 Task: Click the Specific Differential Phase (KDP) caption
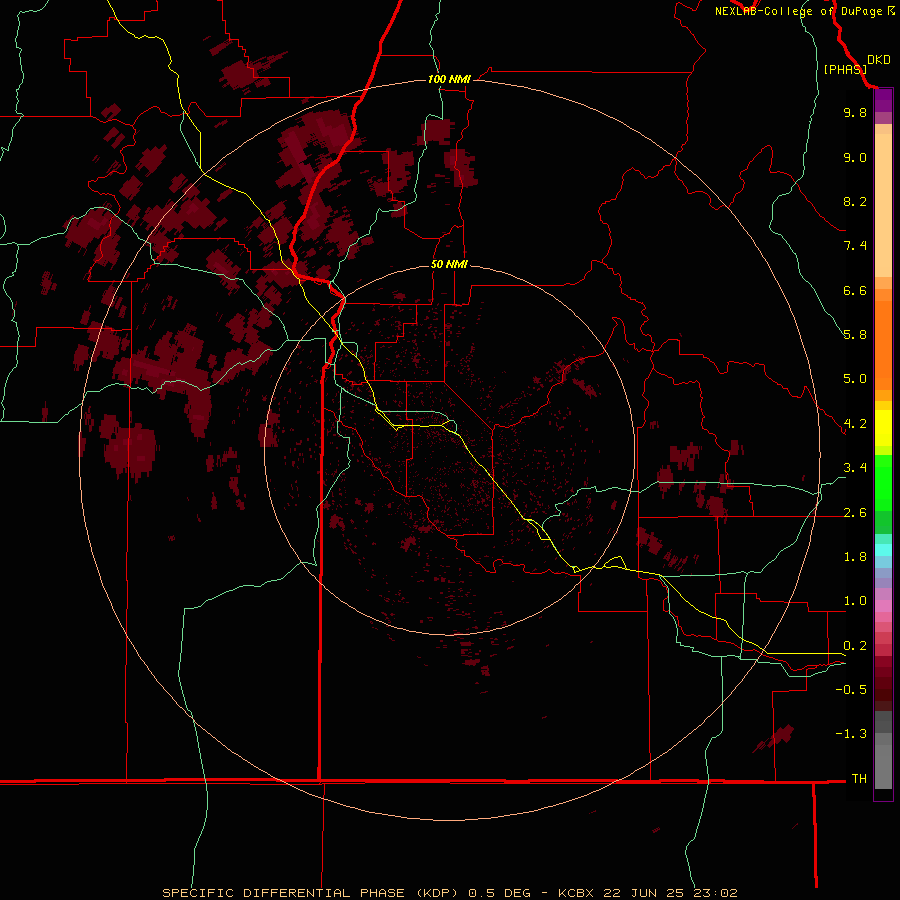(310, 893)
